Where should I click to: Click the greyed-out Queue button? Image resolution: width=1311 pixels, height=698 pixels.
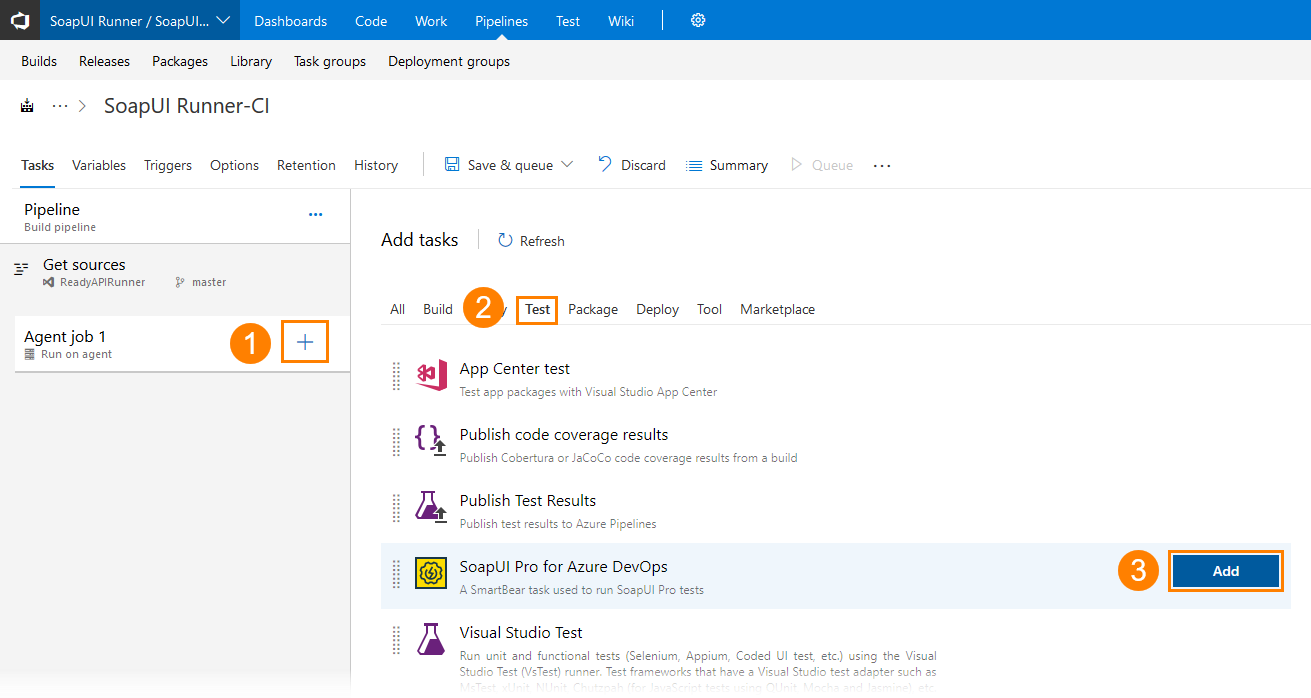click(822, 165)
